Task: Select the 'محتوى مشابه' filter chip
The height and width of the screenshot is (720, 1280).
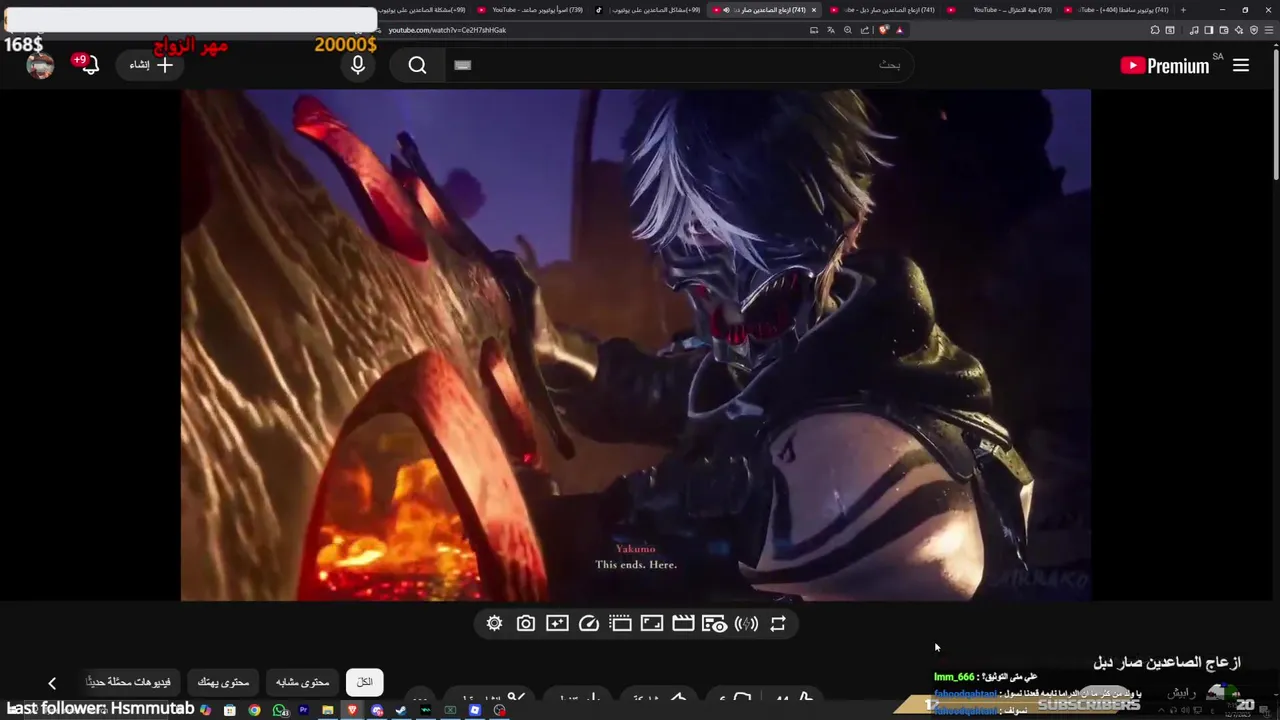Action: pyautogui.click(x=302, y=682)
